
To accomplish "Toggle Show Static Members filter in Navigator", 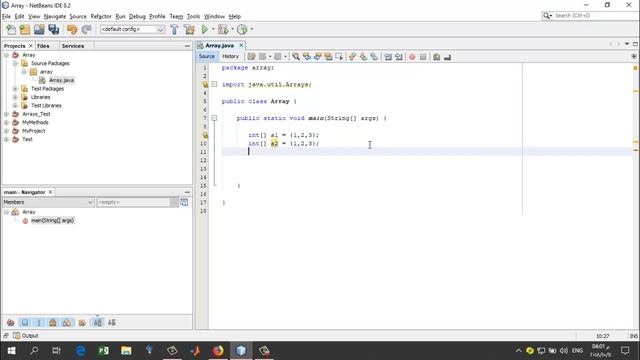I will coord(39,322).
